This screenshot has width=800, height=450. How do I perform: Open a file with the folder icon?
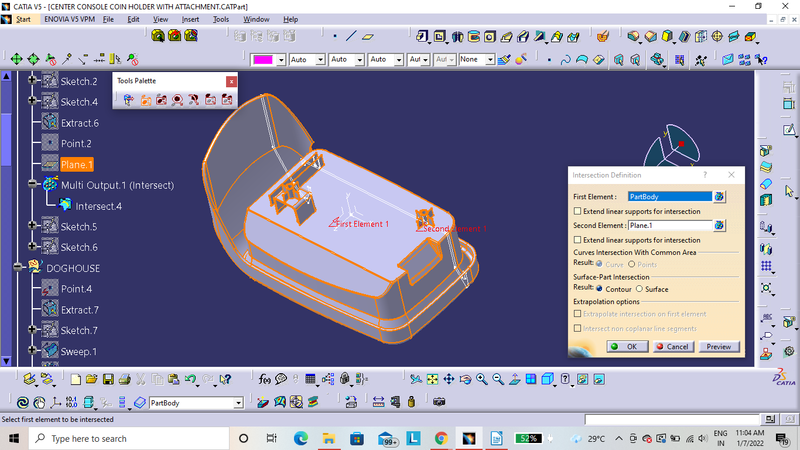(x=92, y=379)
